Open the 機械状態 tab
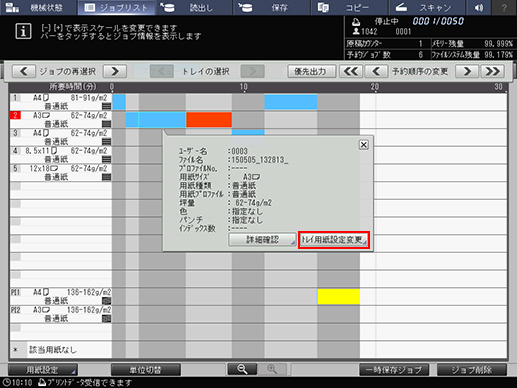 (x=38, y=7)
